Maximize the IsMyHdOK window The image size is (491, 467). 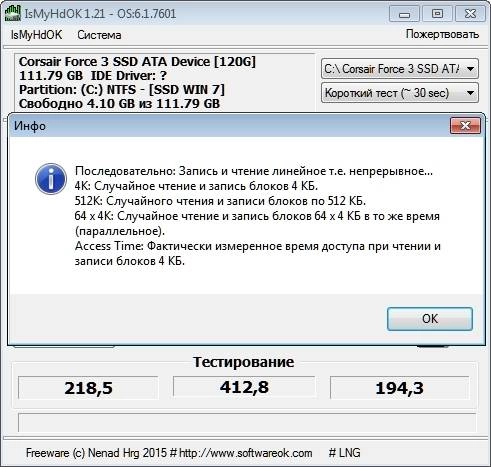coord(437,14)
